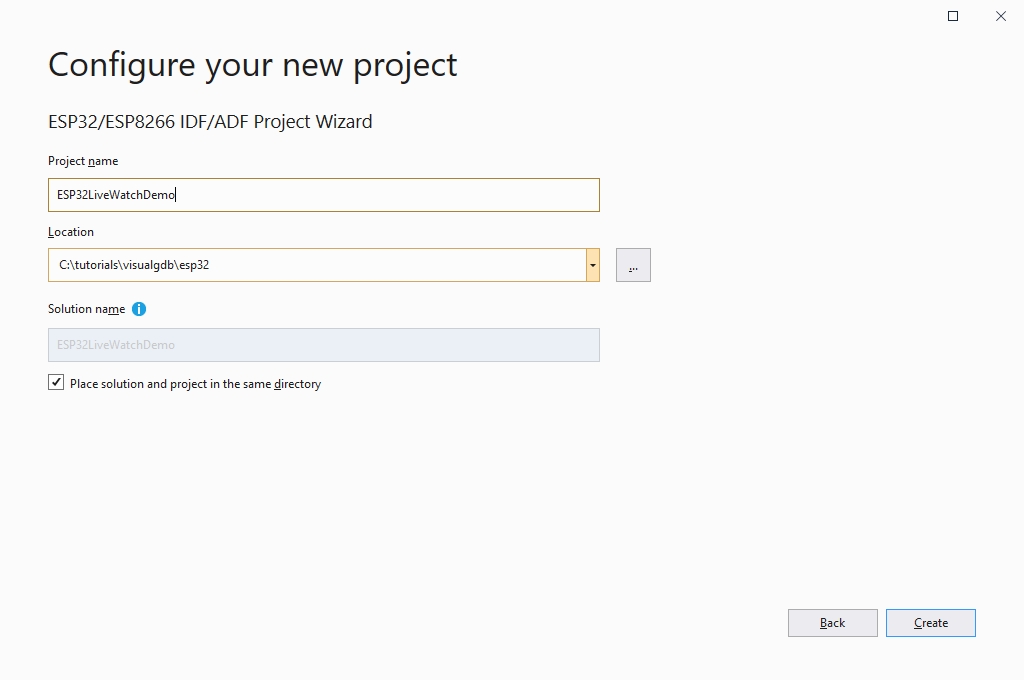Click the disabled Solution name field

[x=324, y=345]
